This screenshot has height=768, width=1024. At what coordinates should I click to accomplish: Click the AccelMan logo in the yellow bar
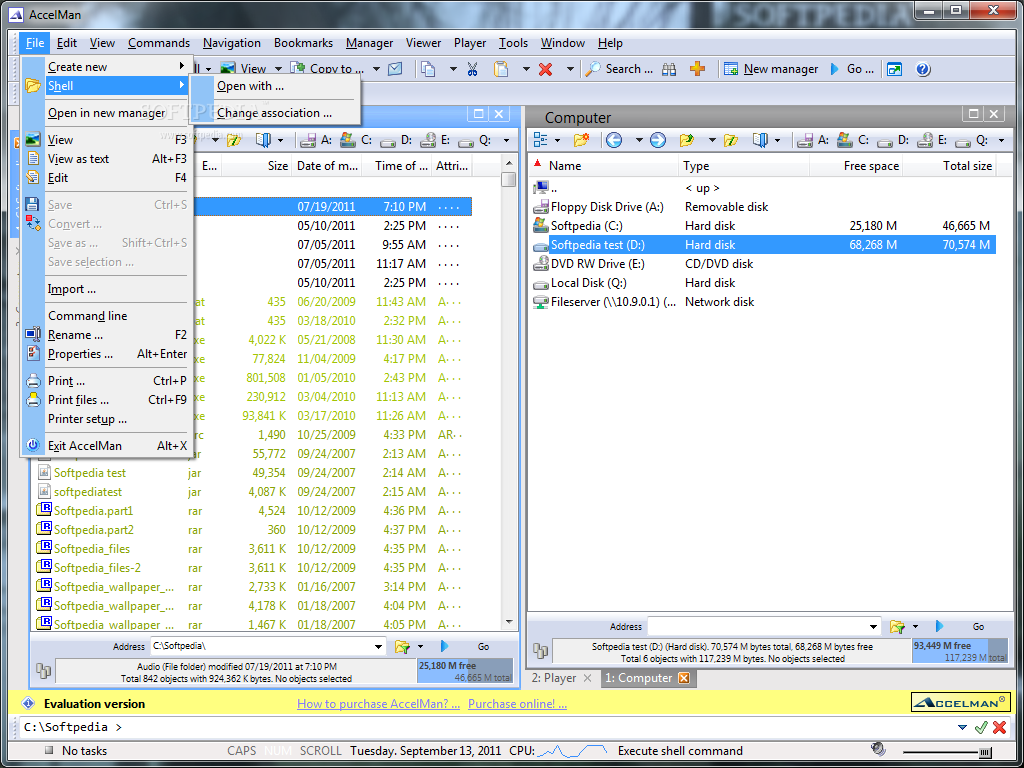(x=961, y=703)
